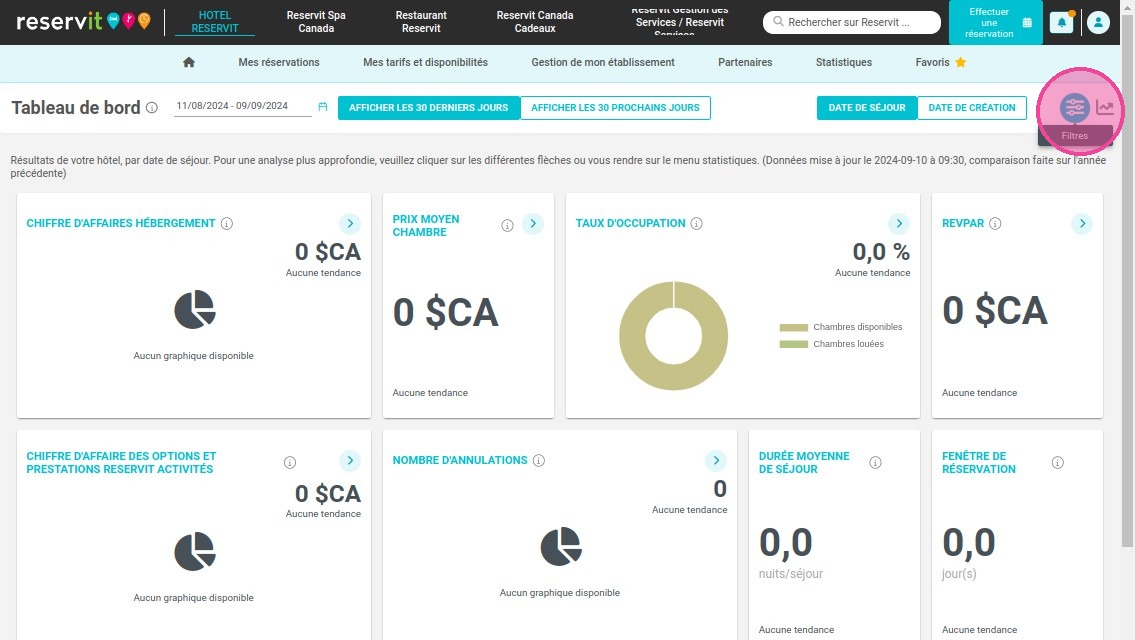Image resolution: width=1135 pixels, height=640 pixels.
Task: Click Effectuer une réservation button
Action: coord(996,22)
